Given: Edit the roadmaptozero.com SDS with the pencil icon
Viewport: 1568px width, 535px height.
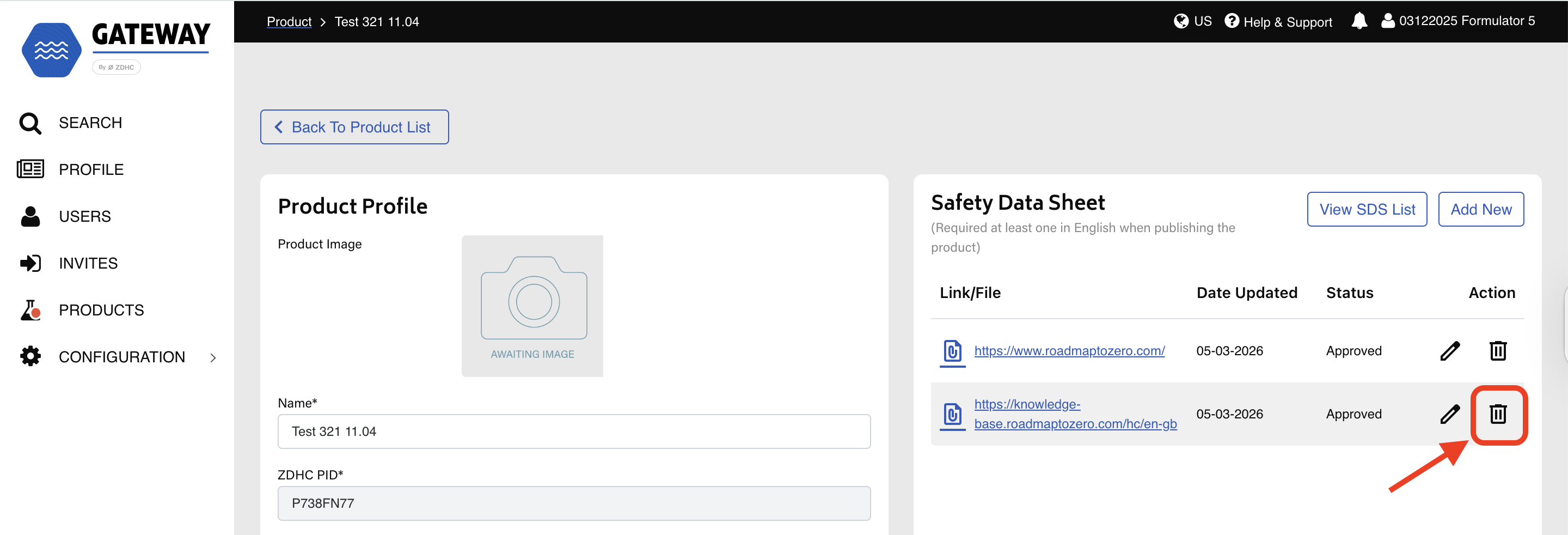Looking at the screenshot, I should click(x=1450, y=350).
